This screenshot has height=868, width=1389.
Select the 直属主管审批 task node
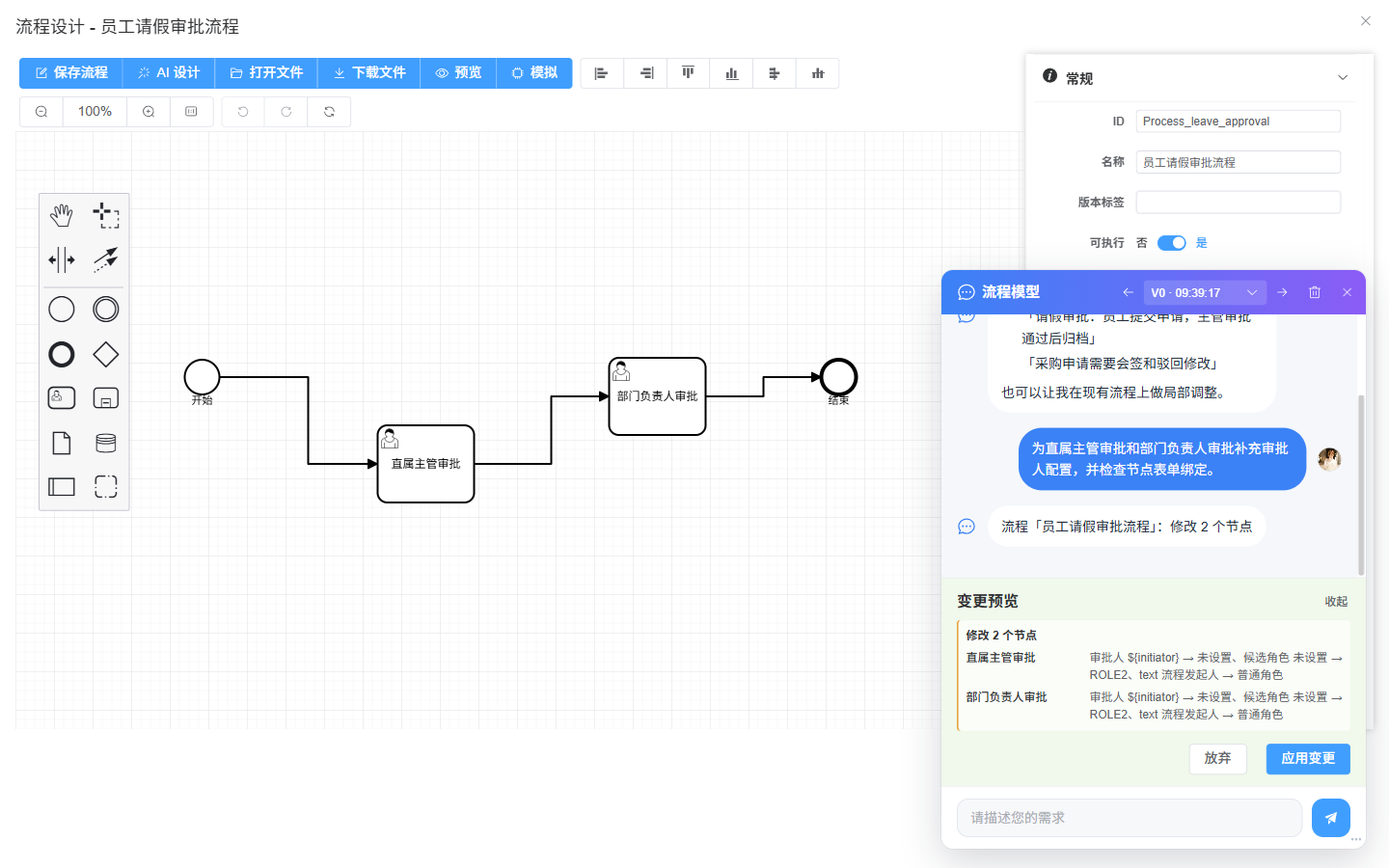click(426, 464)
